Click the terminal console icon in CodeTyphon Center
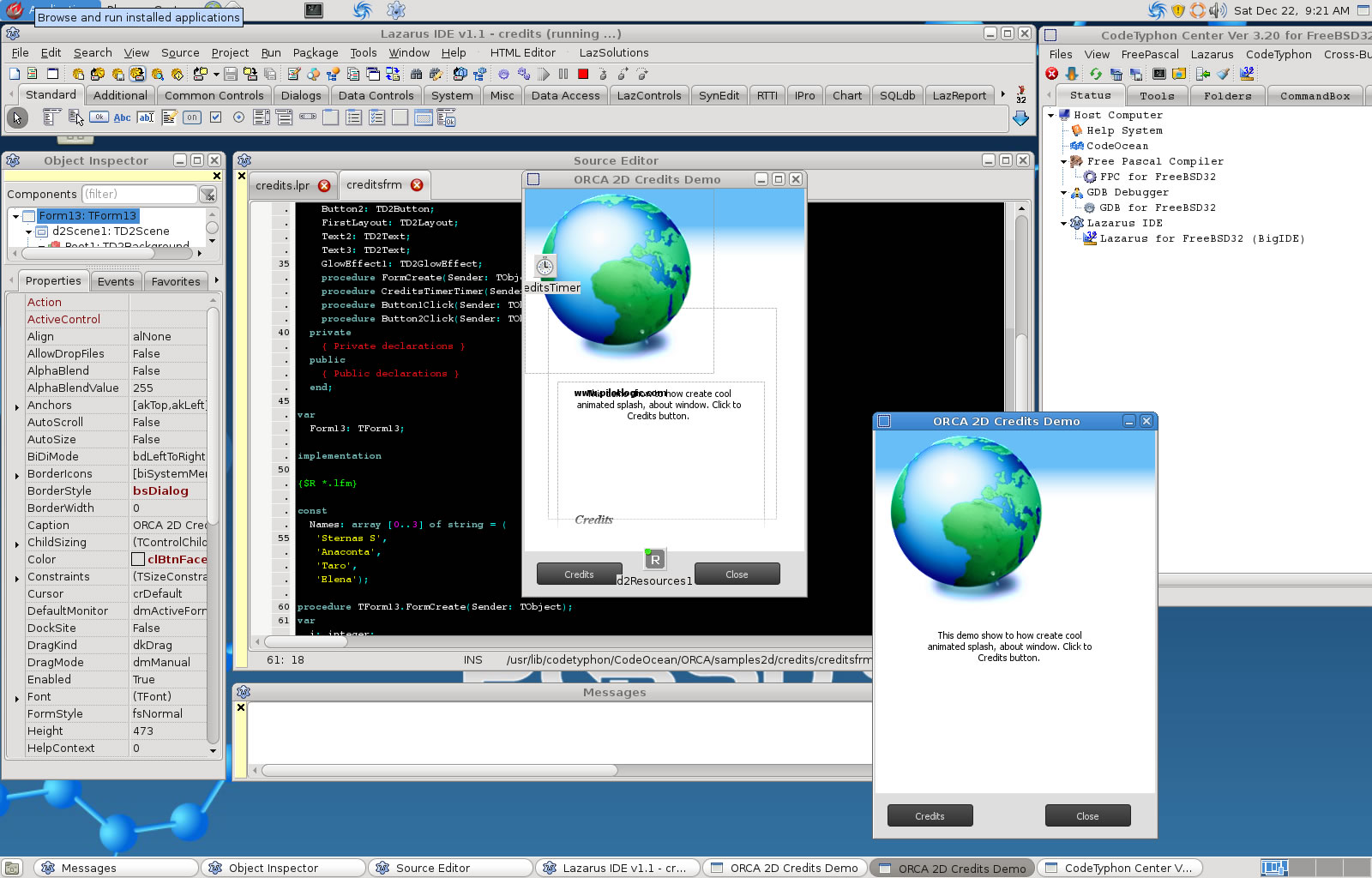1372x878 pixels. (x=1159, y=74)
